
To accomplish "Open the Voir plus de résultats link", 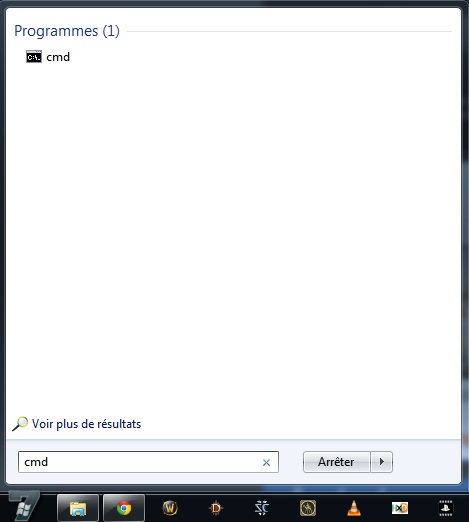I will coord(86,424).
